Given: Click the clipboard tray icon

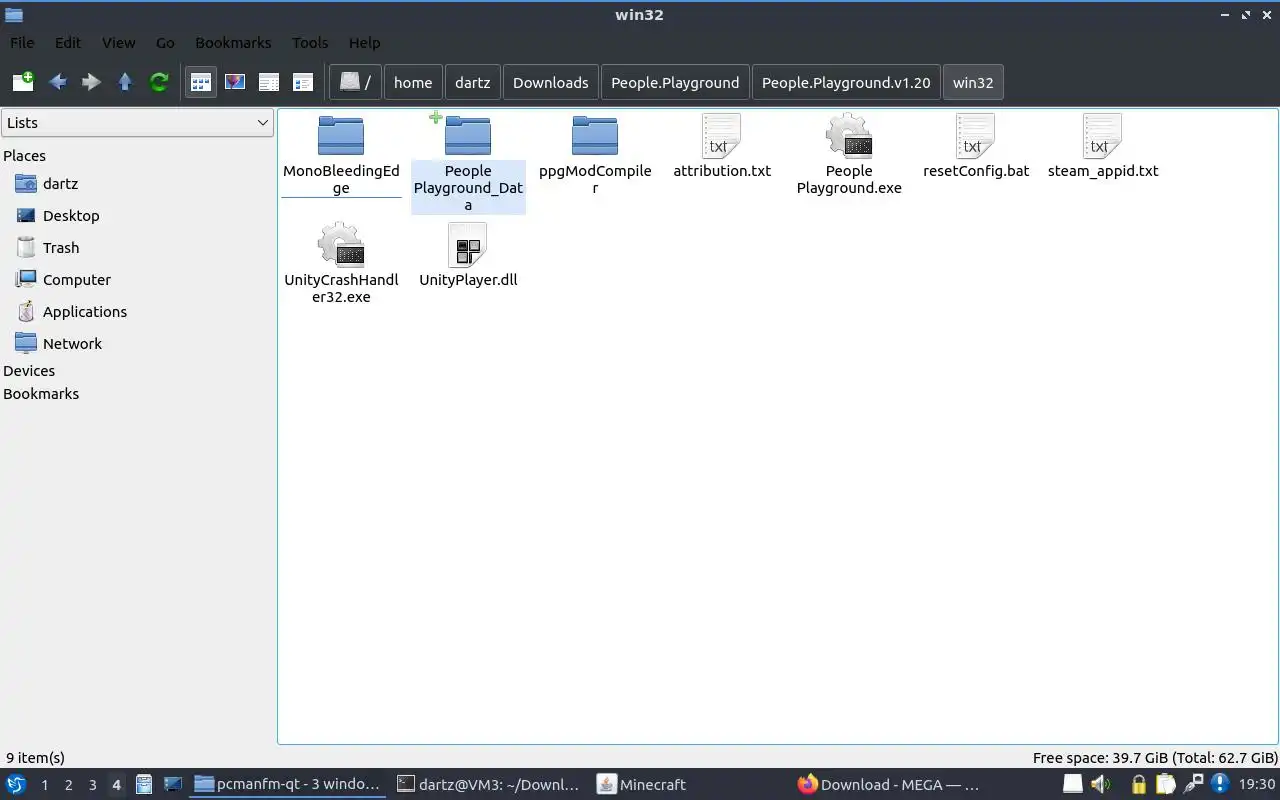Looking at the screenshot, I should [x=1165, y=785].
